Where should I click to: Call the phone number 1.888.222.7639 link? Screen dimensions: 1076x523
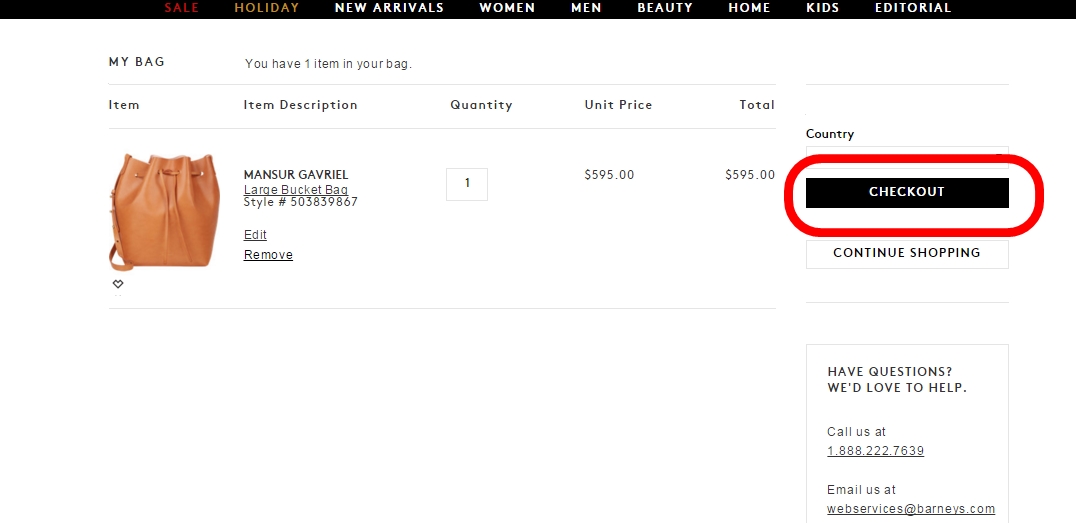(x=876, y=451)
